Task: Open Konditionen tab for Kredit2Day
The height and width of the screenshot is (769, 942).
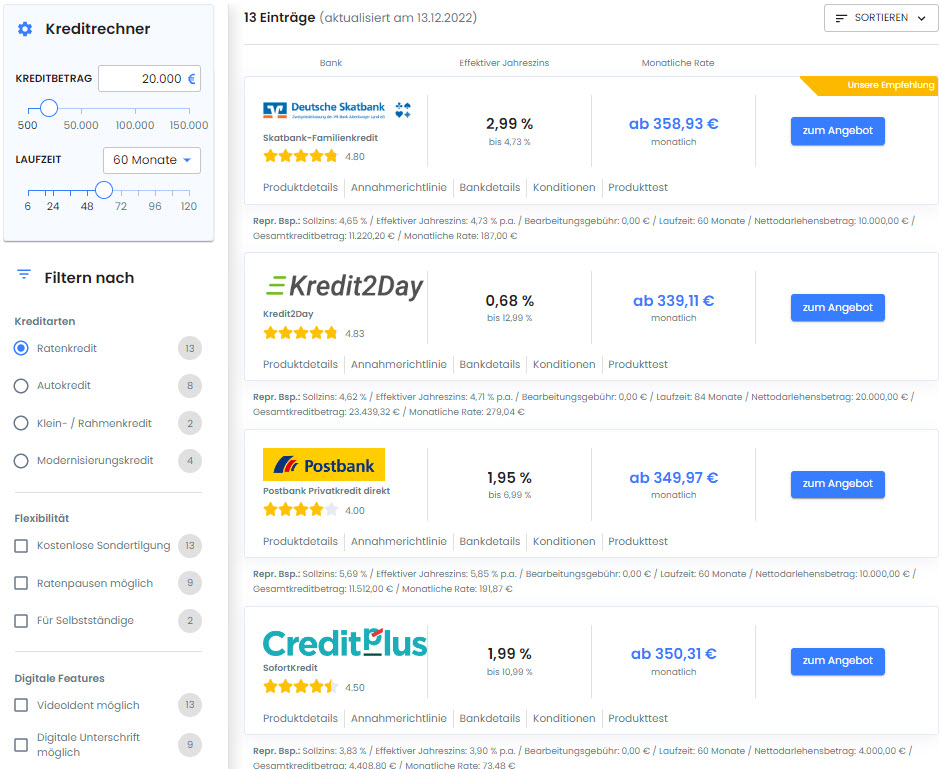Action: coord(564,364)
